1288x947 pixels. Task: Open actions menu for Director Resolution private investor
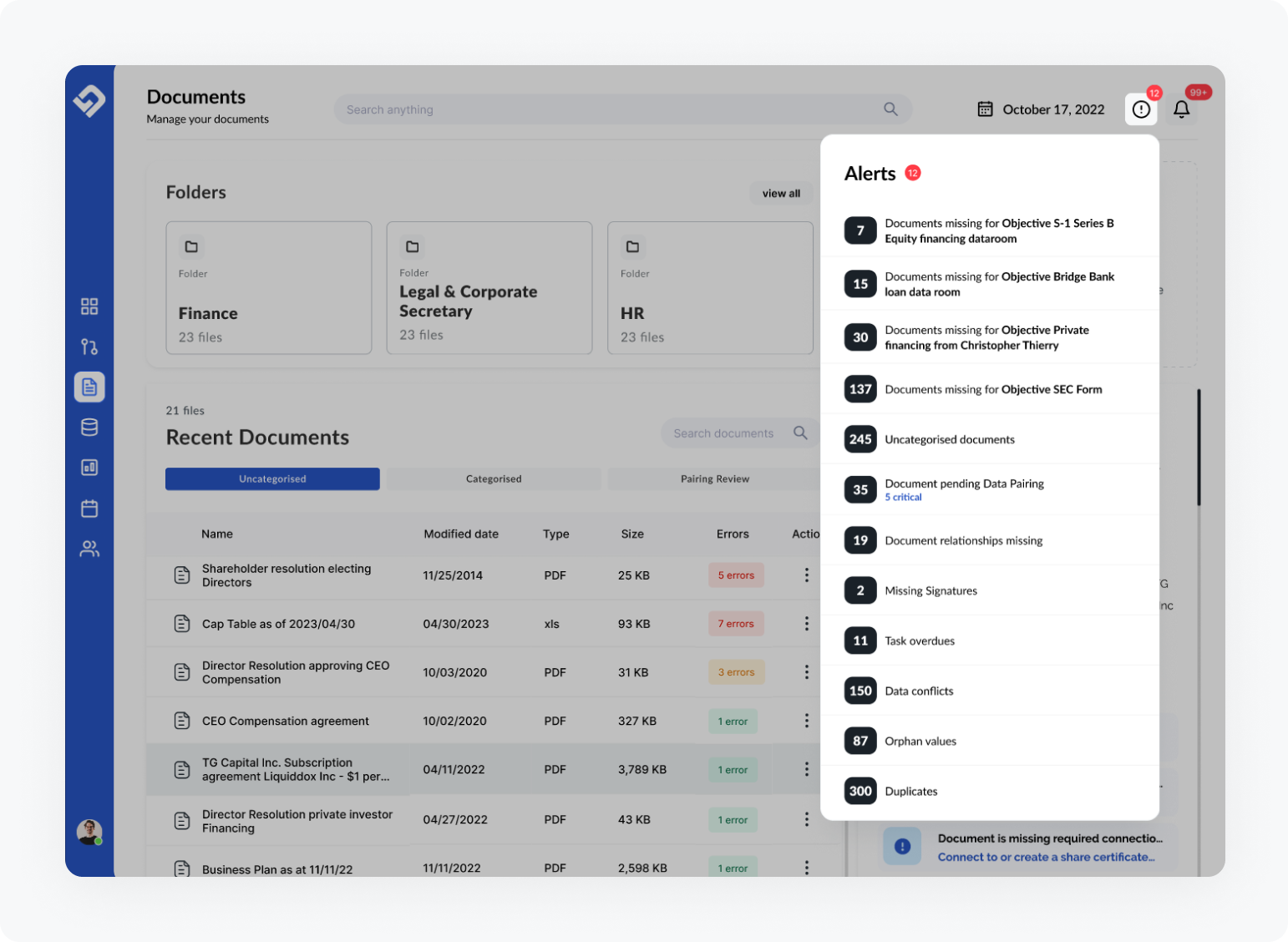[x=806, y=819]
